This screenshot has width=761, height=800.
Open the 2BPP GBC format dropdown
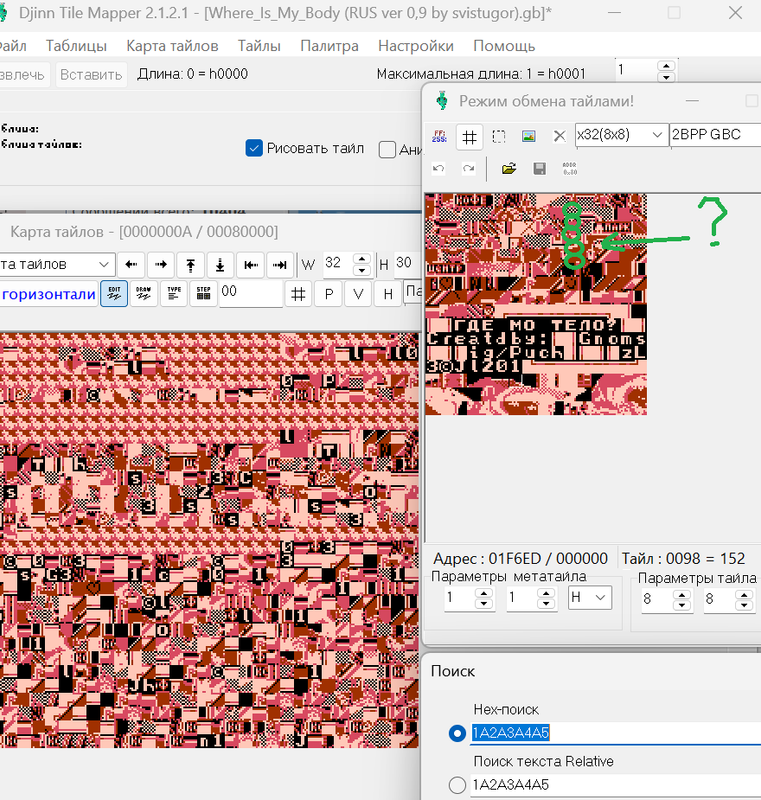[715, 135]
